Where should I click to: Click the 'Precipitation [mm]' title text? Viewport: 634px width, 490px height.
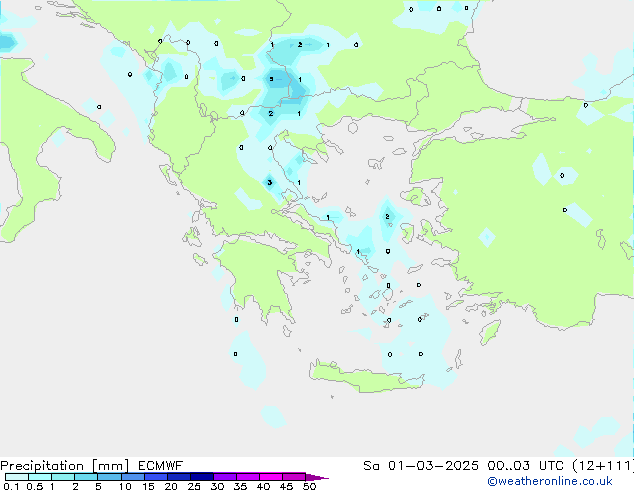tap(64, 466)
